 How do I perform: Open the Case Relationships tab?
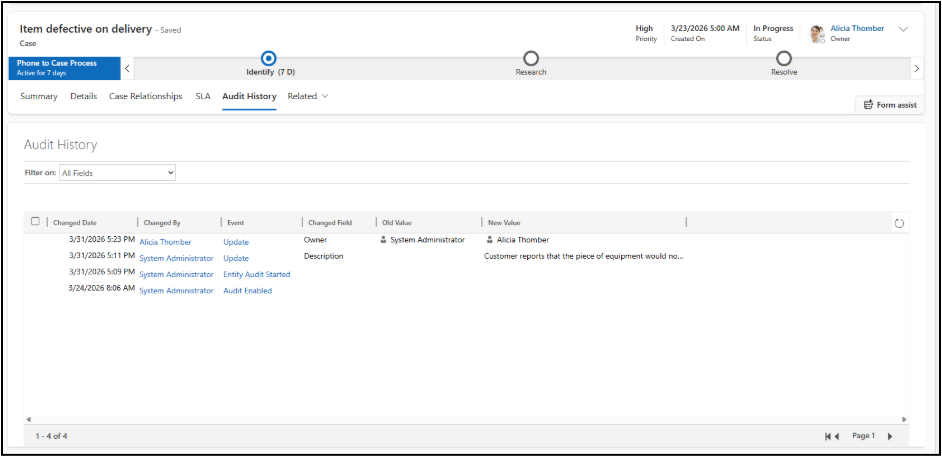(145, 97)
